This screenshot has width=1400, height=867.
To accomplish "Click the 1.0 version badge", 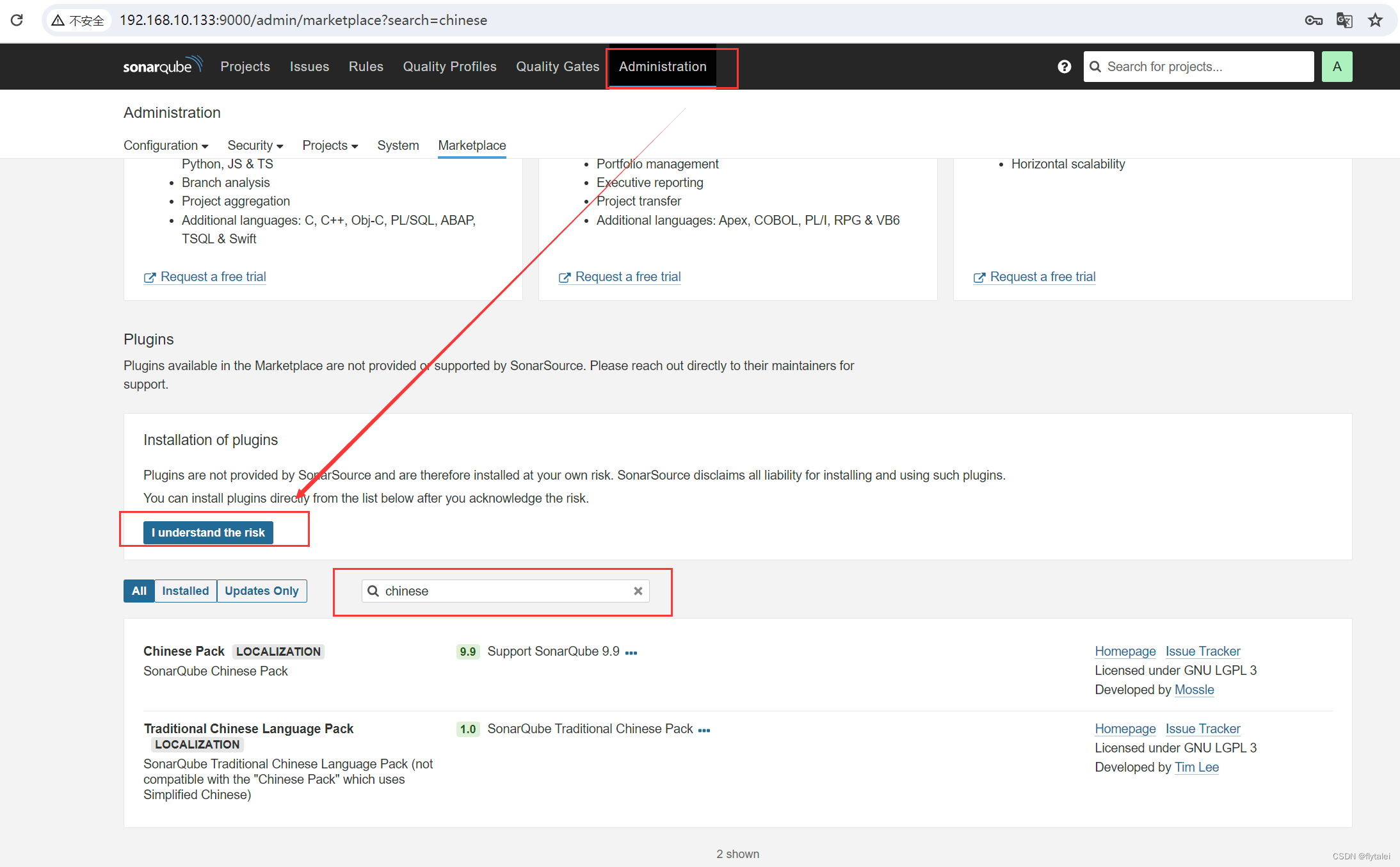I will click(468, 729).
